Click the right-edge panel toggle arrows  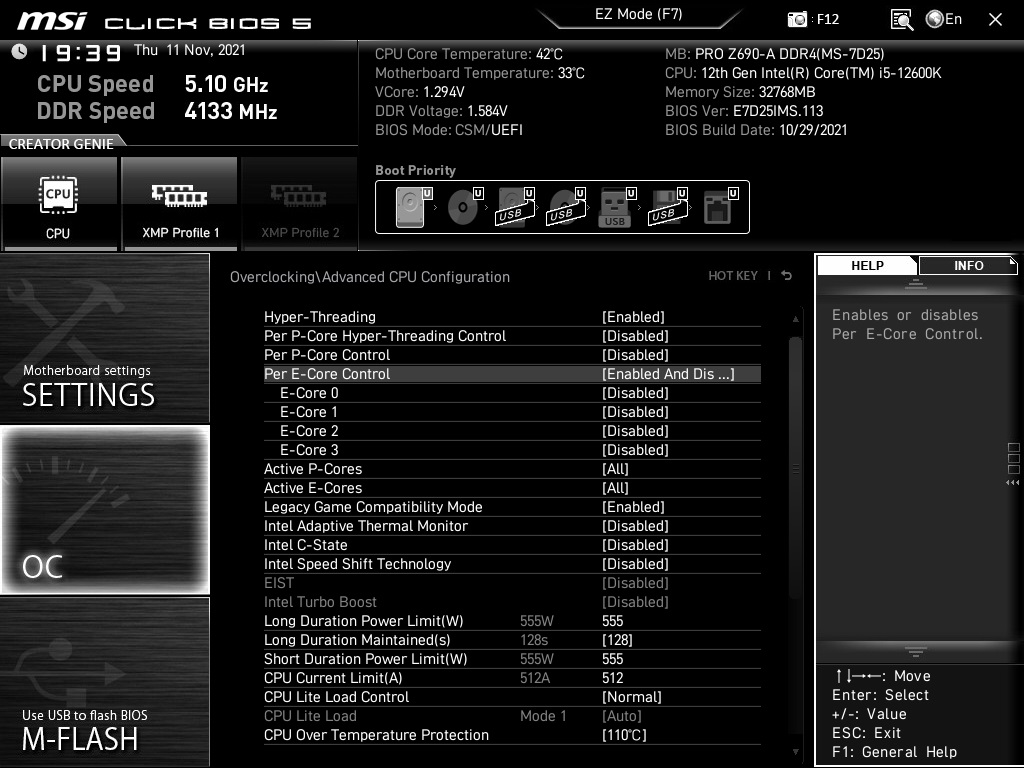pyautogui.click(x=1013, y=483)
